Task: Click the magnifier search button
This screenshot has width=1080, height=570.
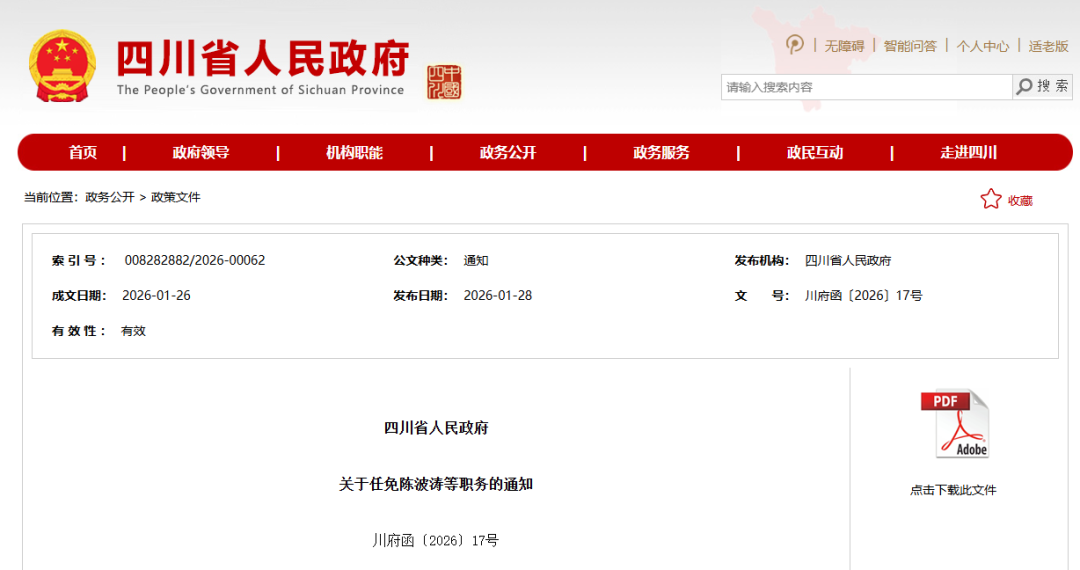Action: coord(1042,87)
